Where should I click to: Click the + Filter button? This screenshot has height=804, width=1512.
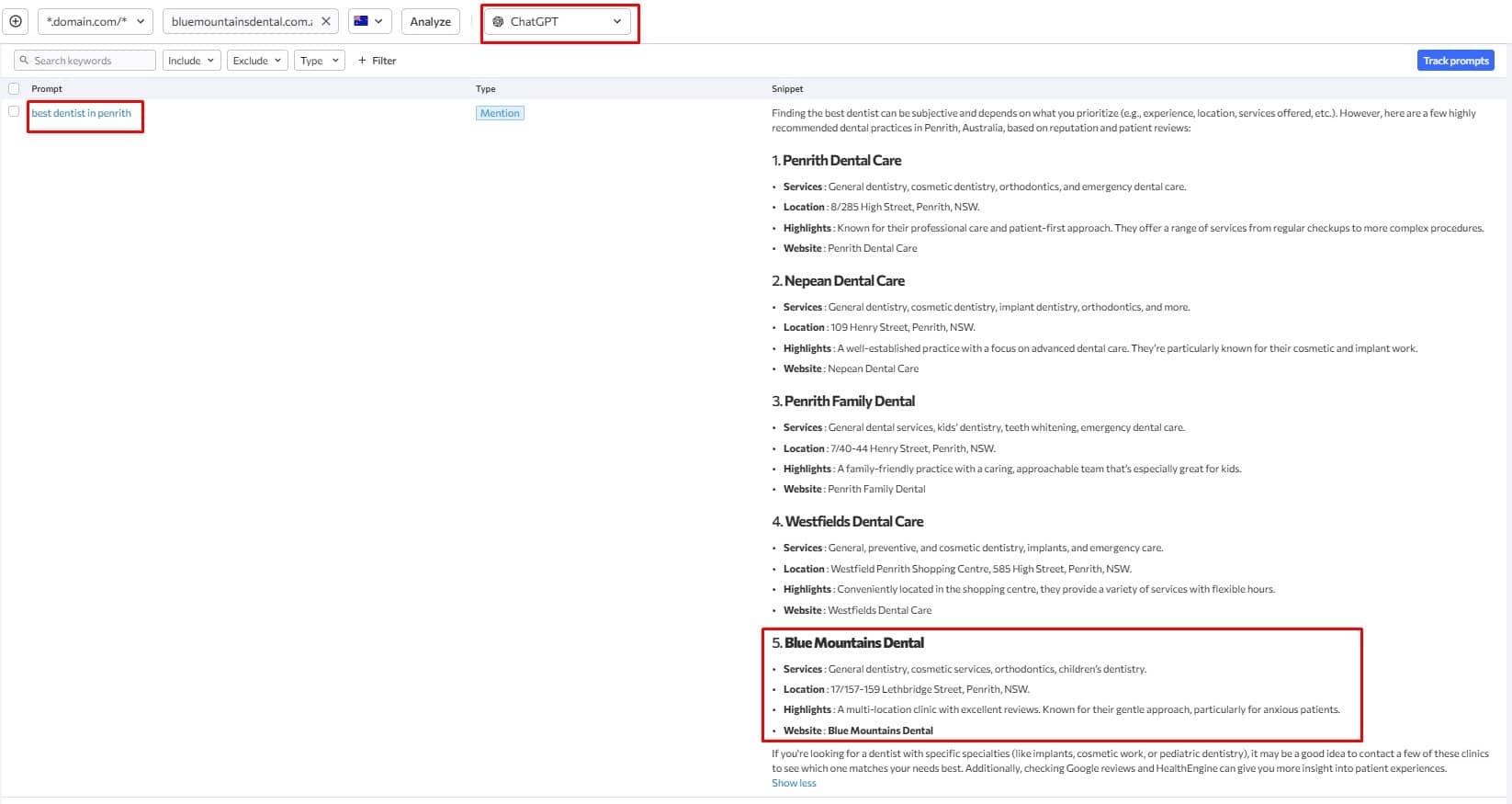tap(378, 61)
